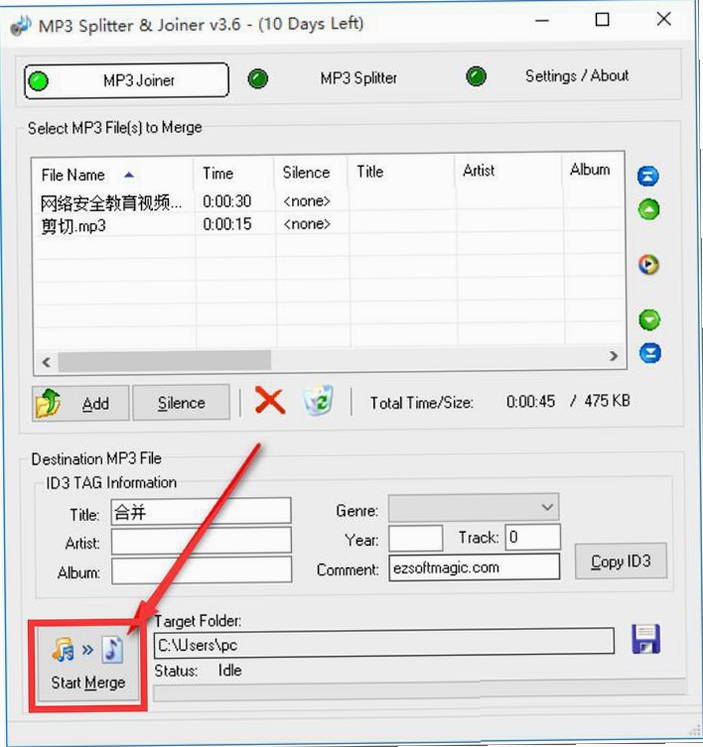Click Artist column header
Screen dimensions: 703x747
tap(509, 171)
